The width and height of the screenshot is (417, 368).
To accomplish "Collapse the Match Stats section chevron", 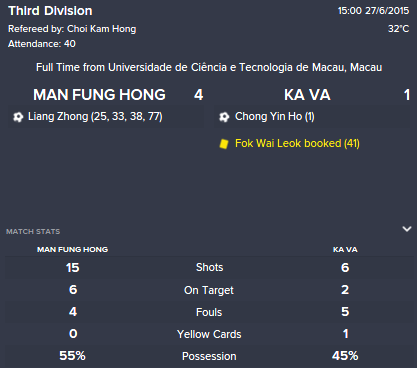I will 407,229.
